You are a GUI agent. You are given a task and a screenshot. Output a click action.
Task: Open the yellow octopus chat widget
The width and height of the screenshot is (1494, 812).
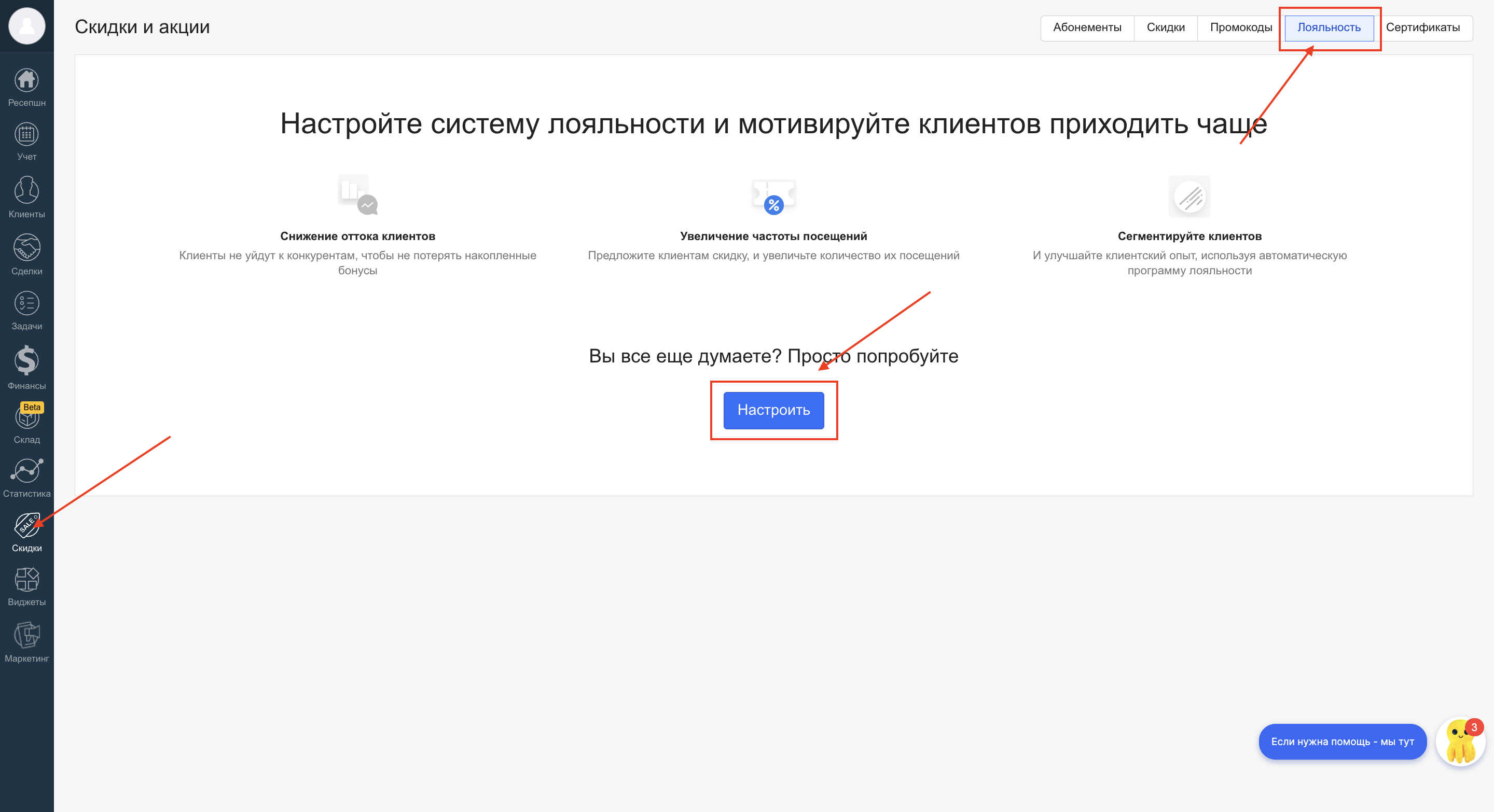coord(1459,742)
